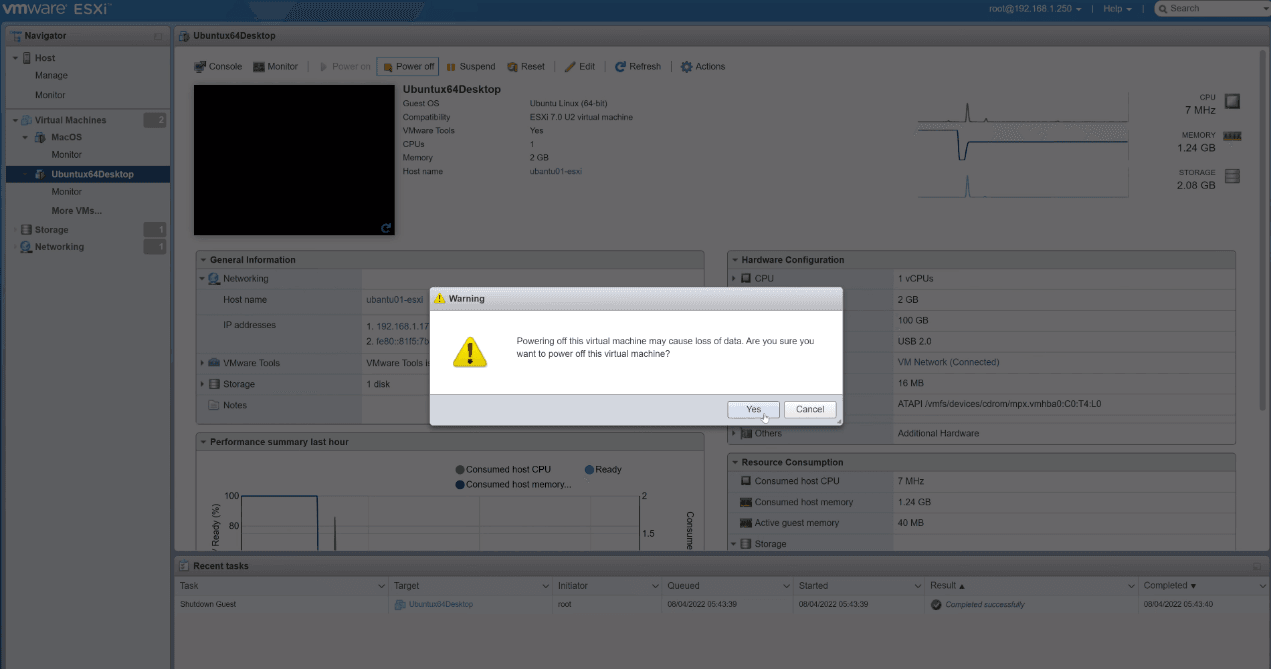This screenshot has height=669, width=1271.
Task: Click the Navigator panel collapse icon
Action: (158, 36)
